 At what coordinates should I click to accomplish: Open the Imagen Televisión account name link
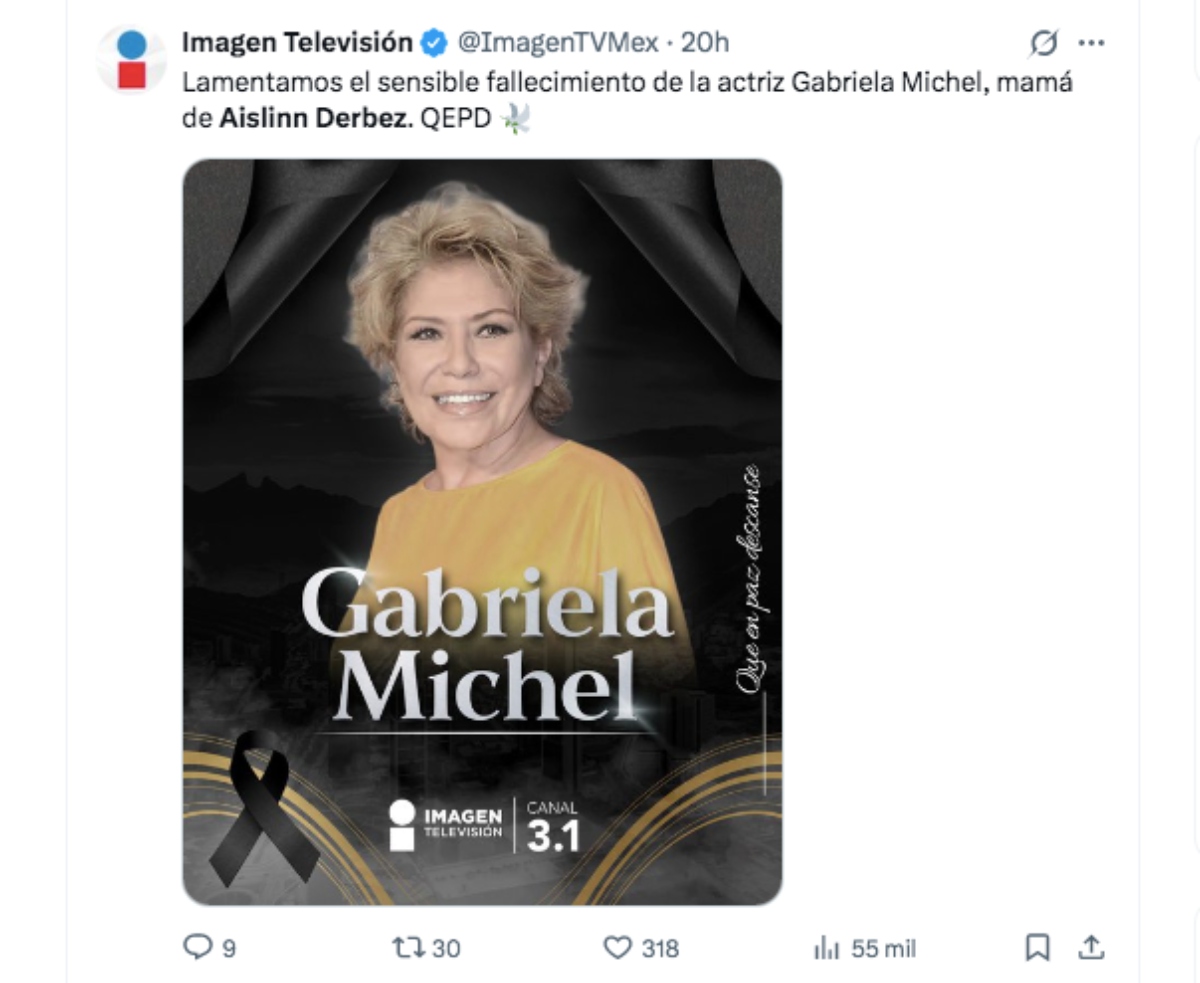pyautogui.click(x=297, y=43)
